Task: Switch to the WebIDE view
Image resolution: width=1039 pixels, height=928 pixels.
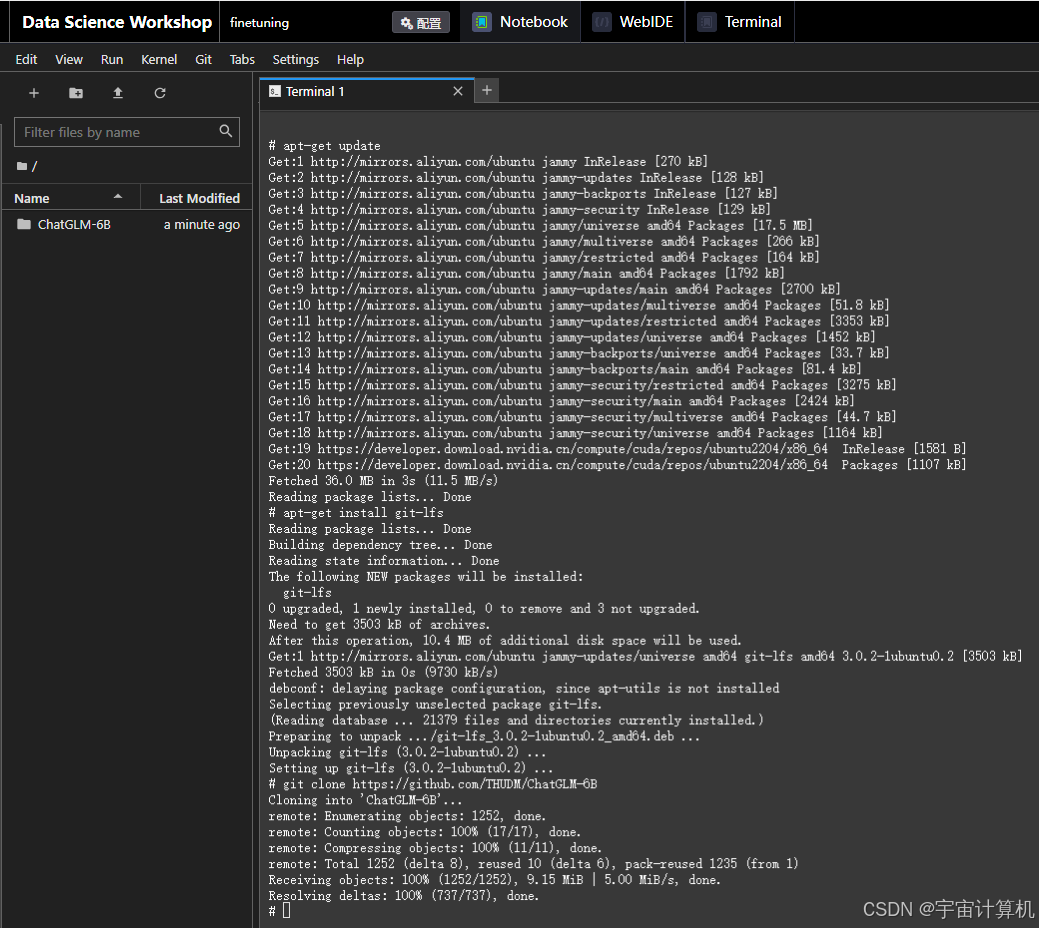Action: [633, 22]
